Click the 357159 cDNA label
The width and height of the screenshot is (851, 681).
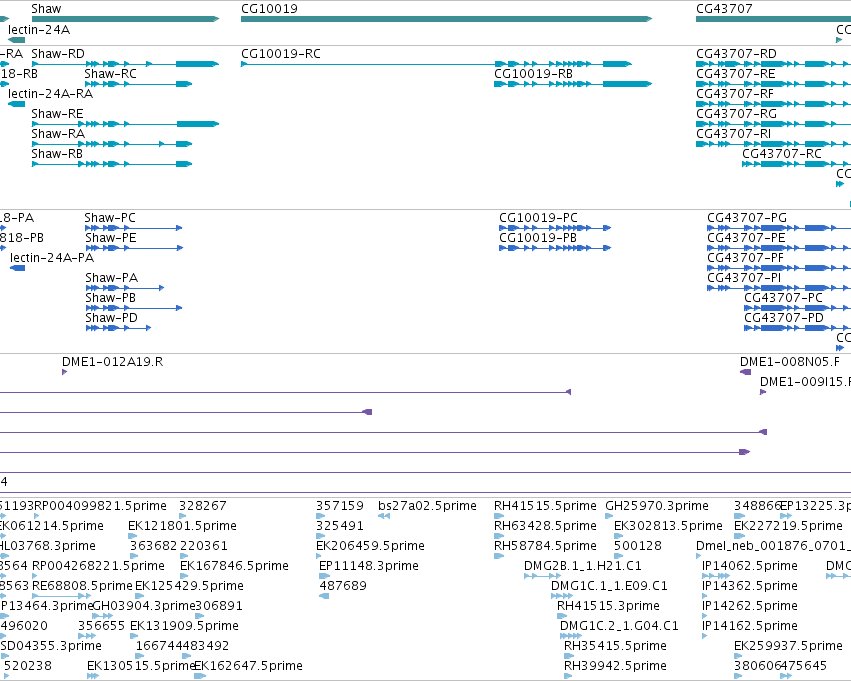340,506
